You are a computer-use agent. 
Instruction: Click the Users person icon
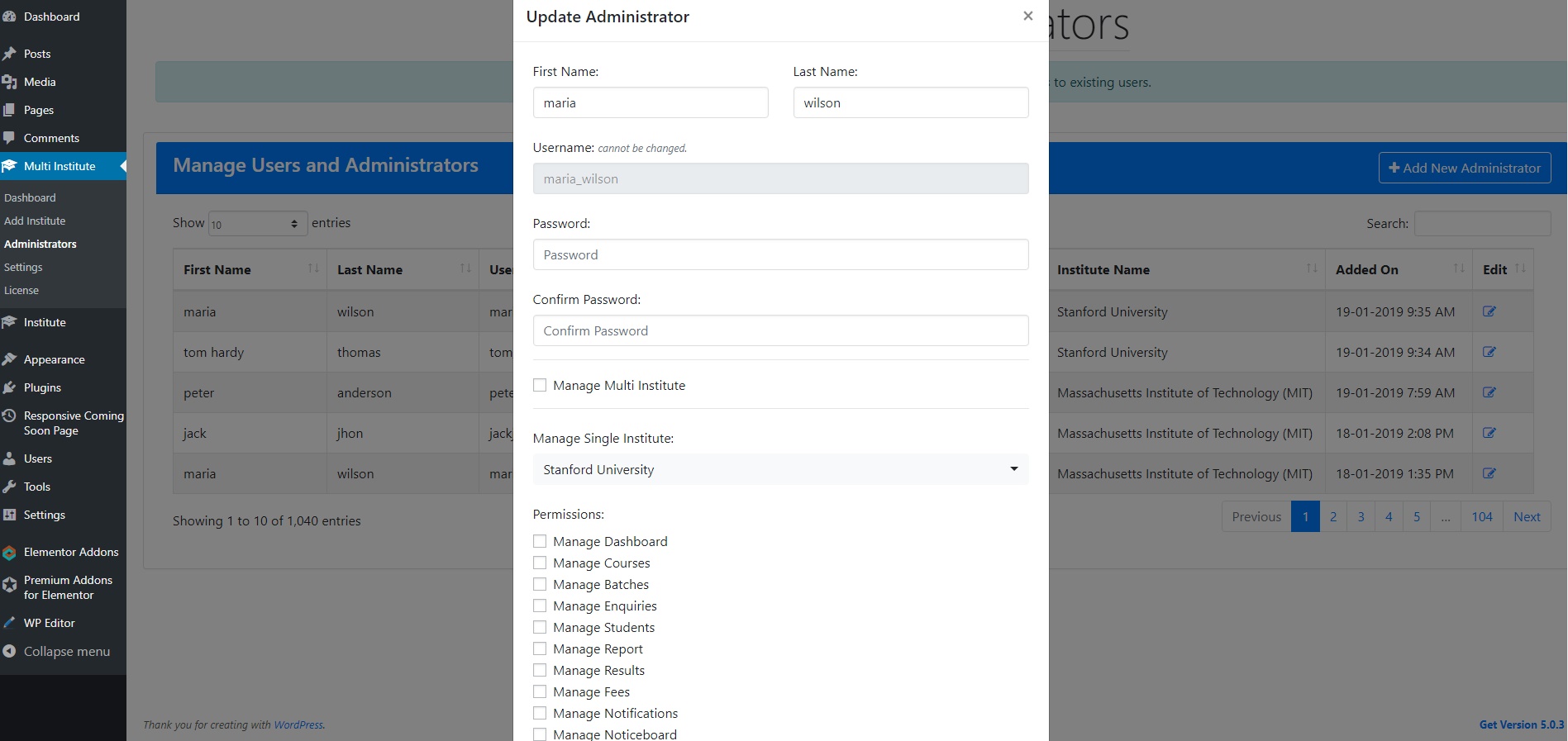coord(9,458)
